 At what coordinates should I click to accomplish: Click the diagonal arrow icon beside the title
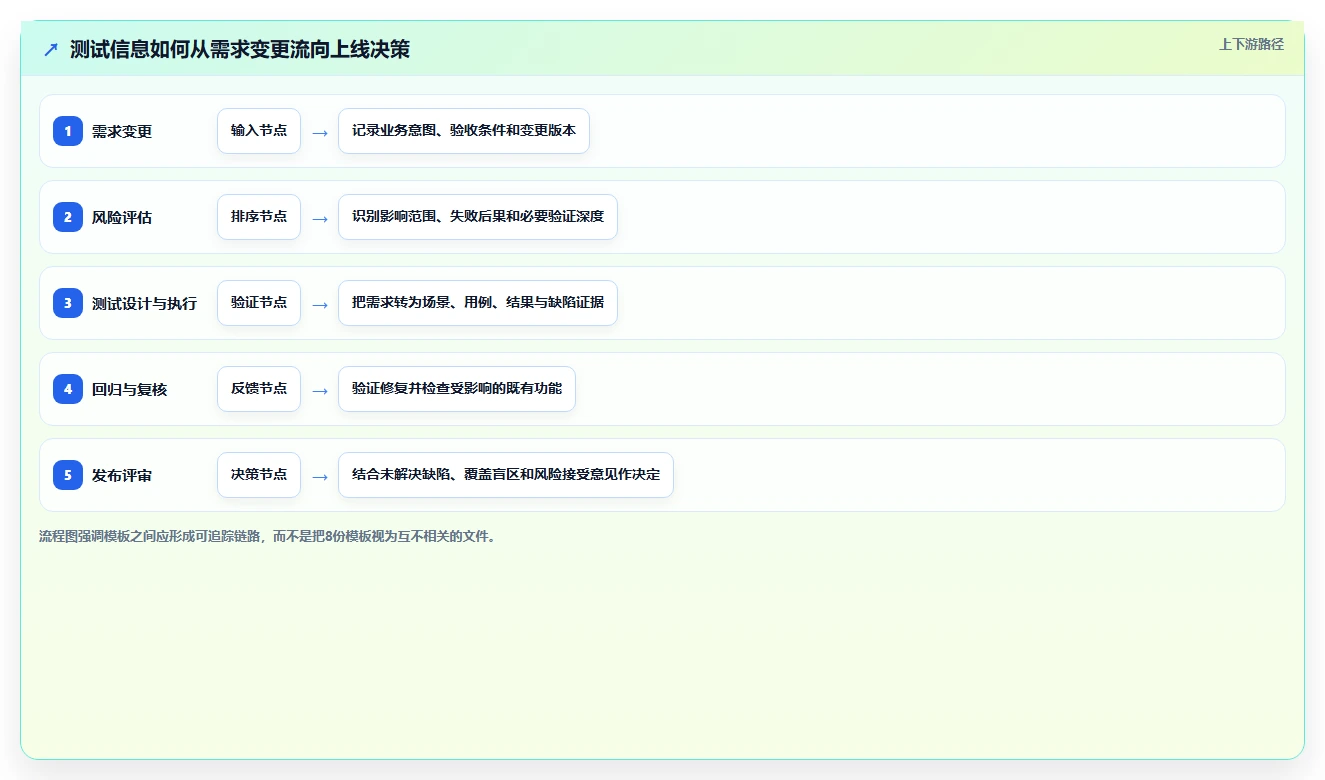(51, 49)
